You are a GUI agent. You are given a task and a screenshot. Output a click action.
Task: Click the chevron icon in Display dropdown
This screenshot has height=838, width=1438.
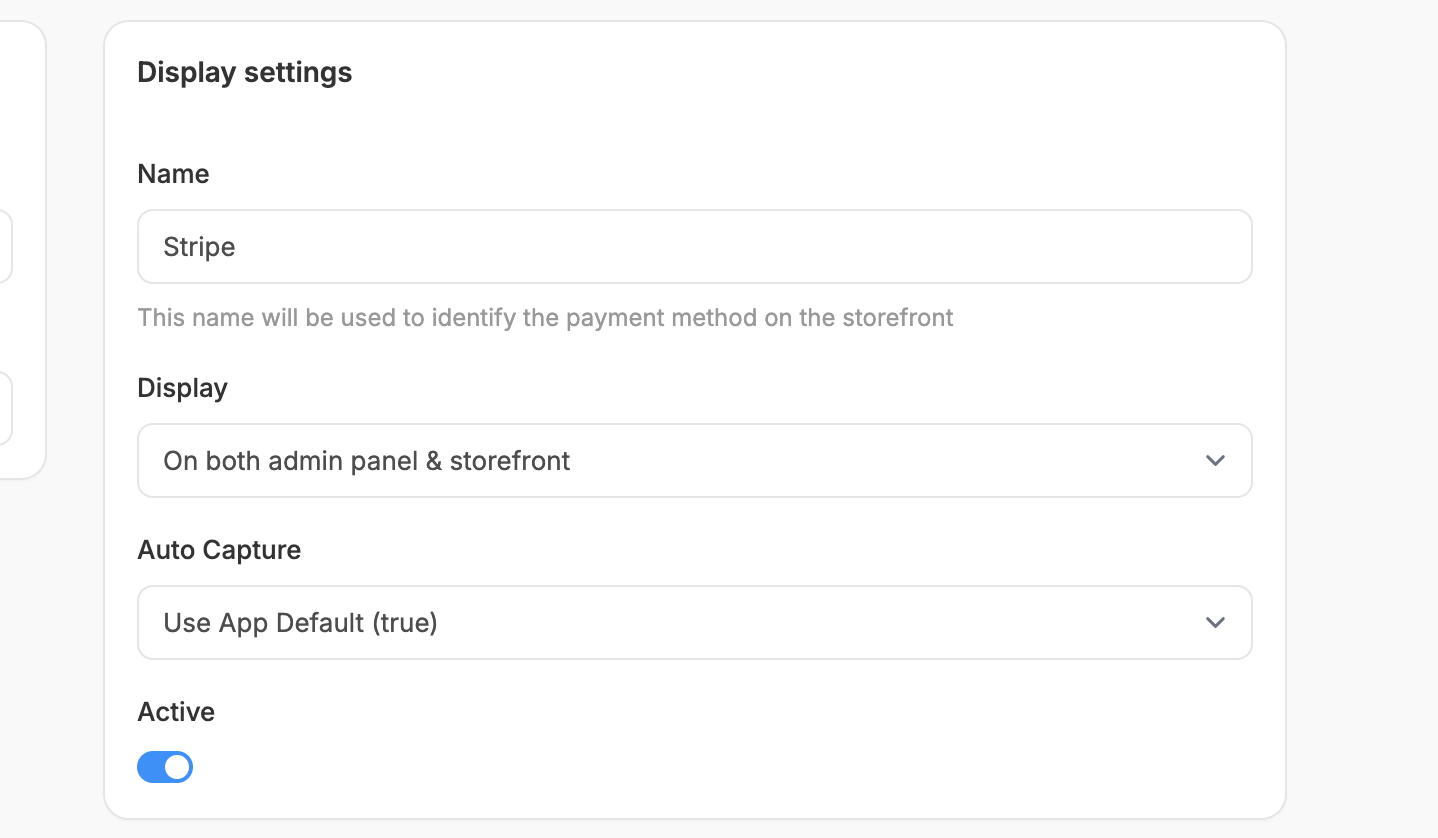click(1215, 461)
